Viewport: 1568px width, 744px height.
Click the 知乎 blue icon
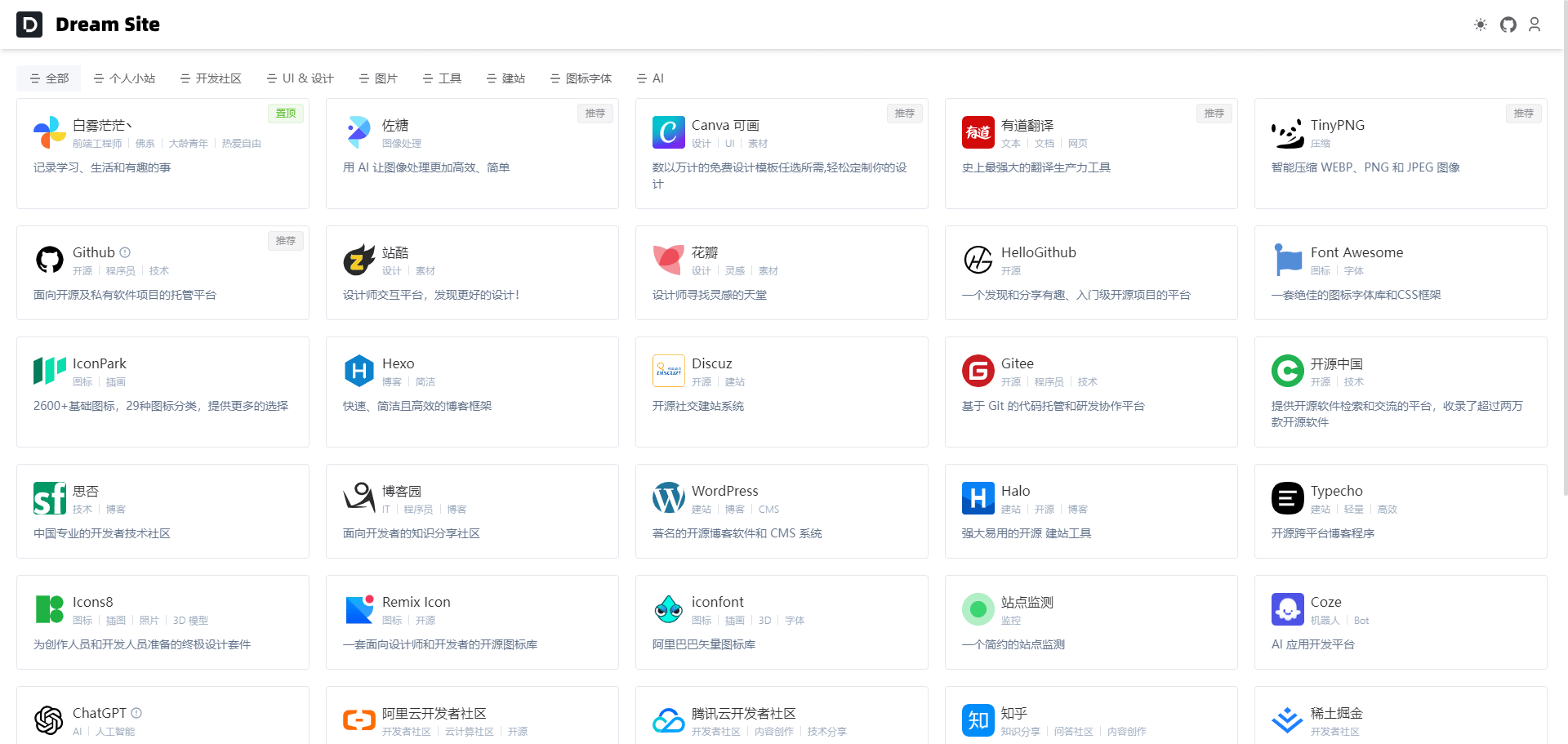[978, 720]
